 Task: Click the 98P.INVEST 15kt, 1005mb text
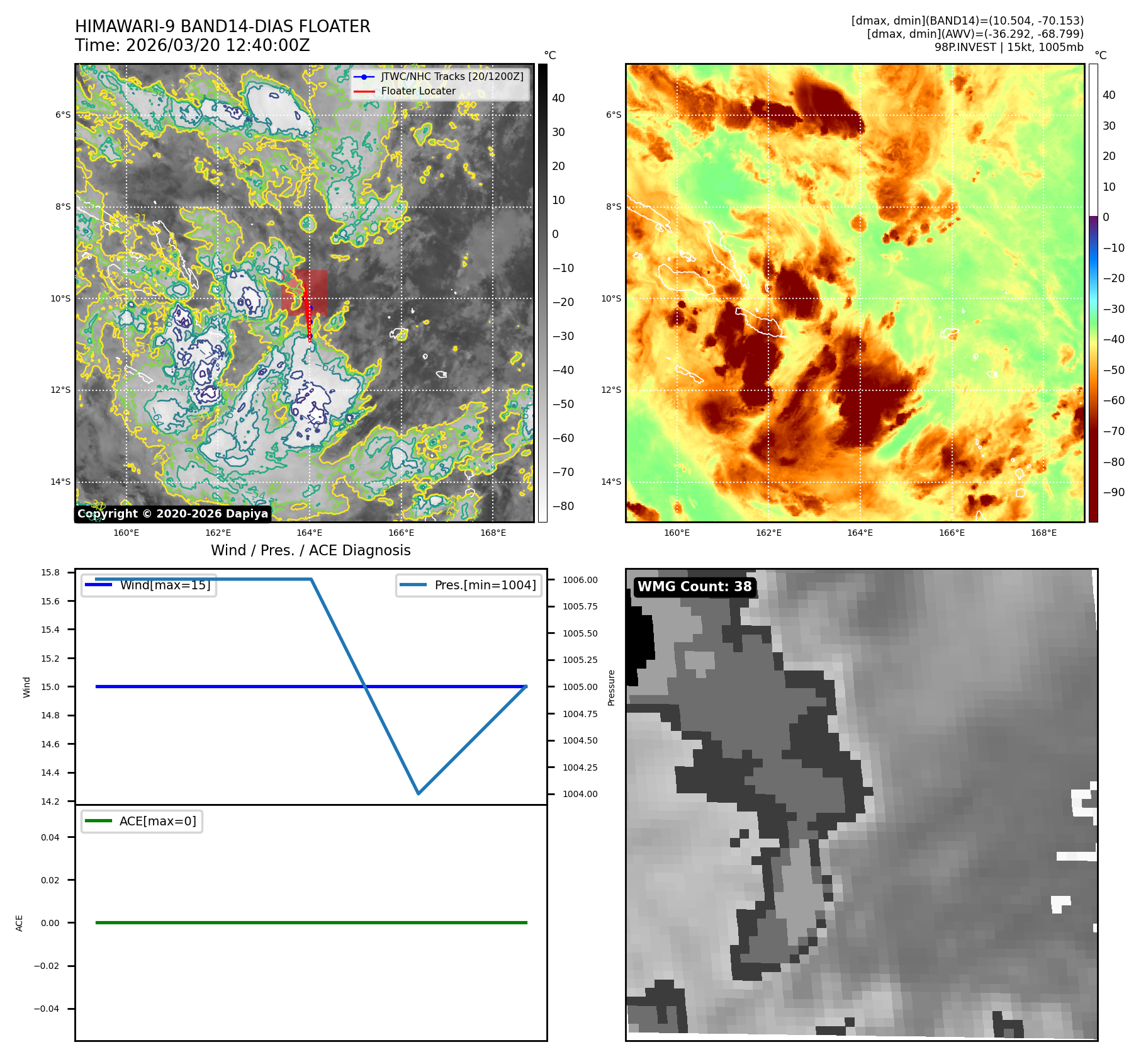(1008, 47)
